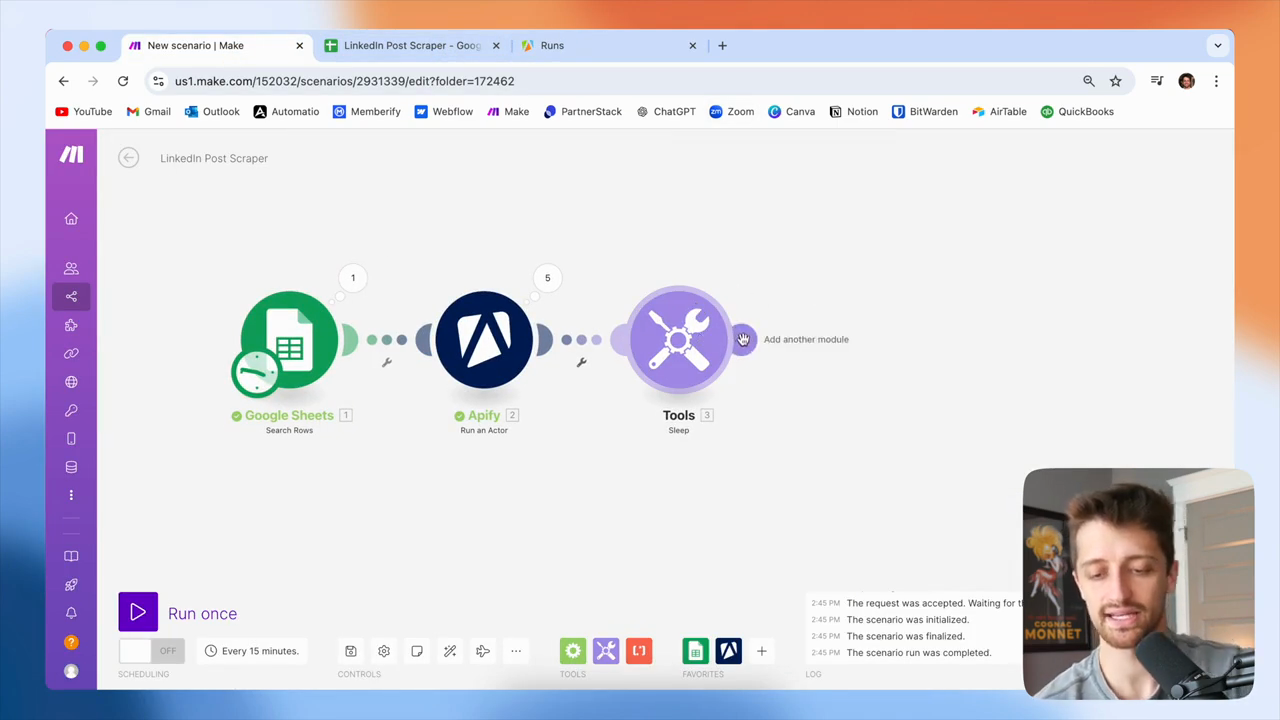Open ChatGPT bookmark
The image size is (1280, 720).
(666, 112)
